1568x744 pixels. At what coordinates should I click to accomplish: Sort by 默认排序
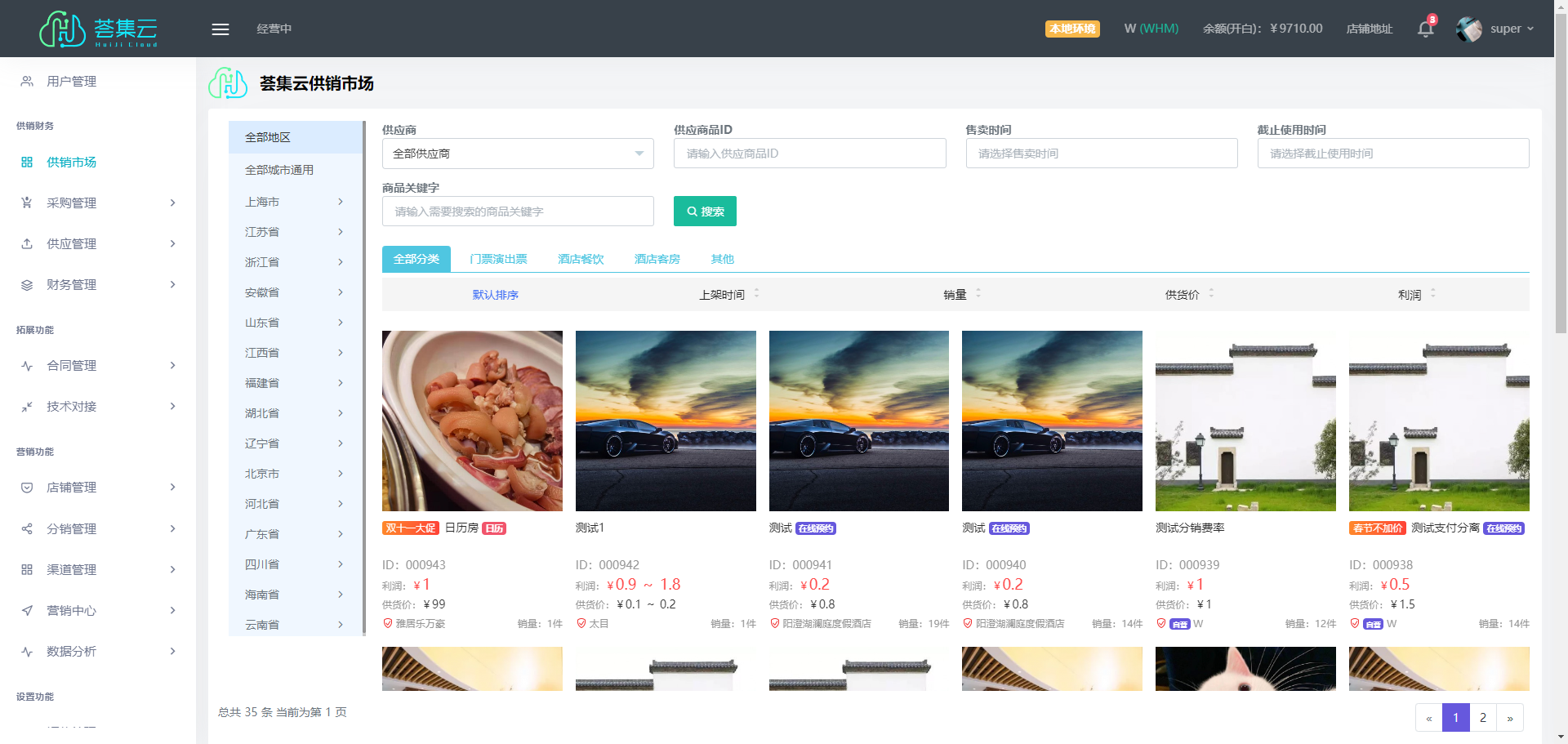(495, 295)
